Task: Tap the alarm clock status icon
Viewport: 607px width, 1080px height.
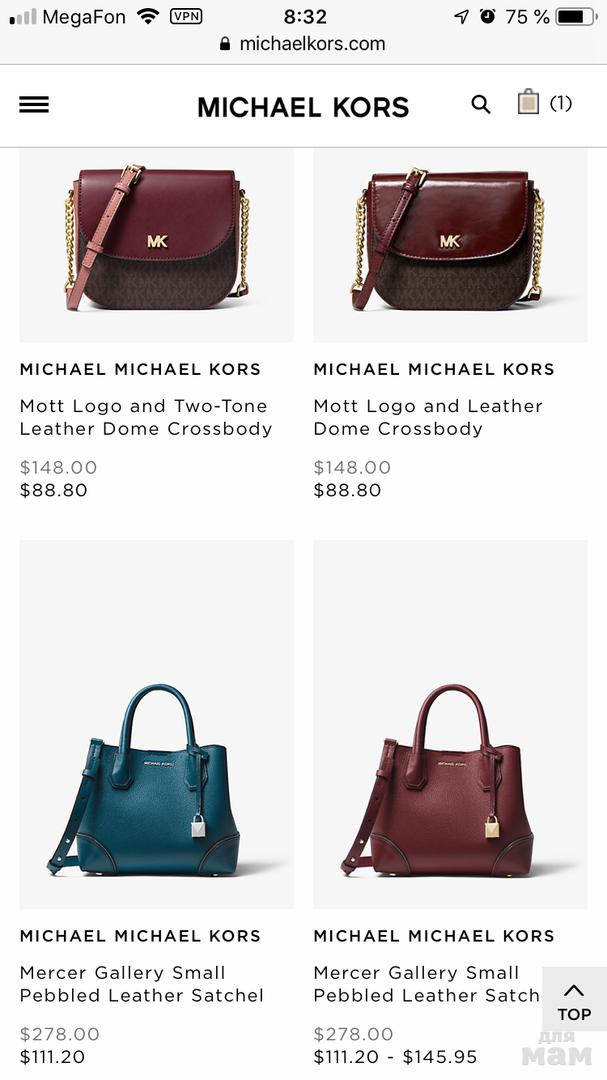Action: coord(488,16)
